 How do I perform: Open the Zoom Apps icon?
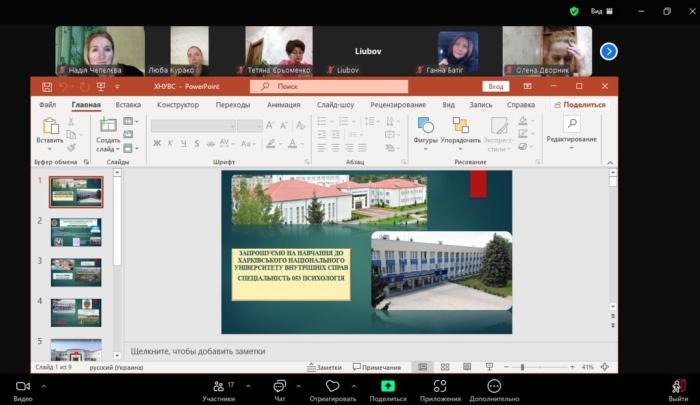click(x=439, y=385)
